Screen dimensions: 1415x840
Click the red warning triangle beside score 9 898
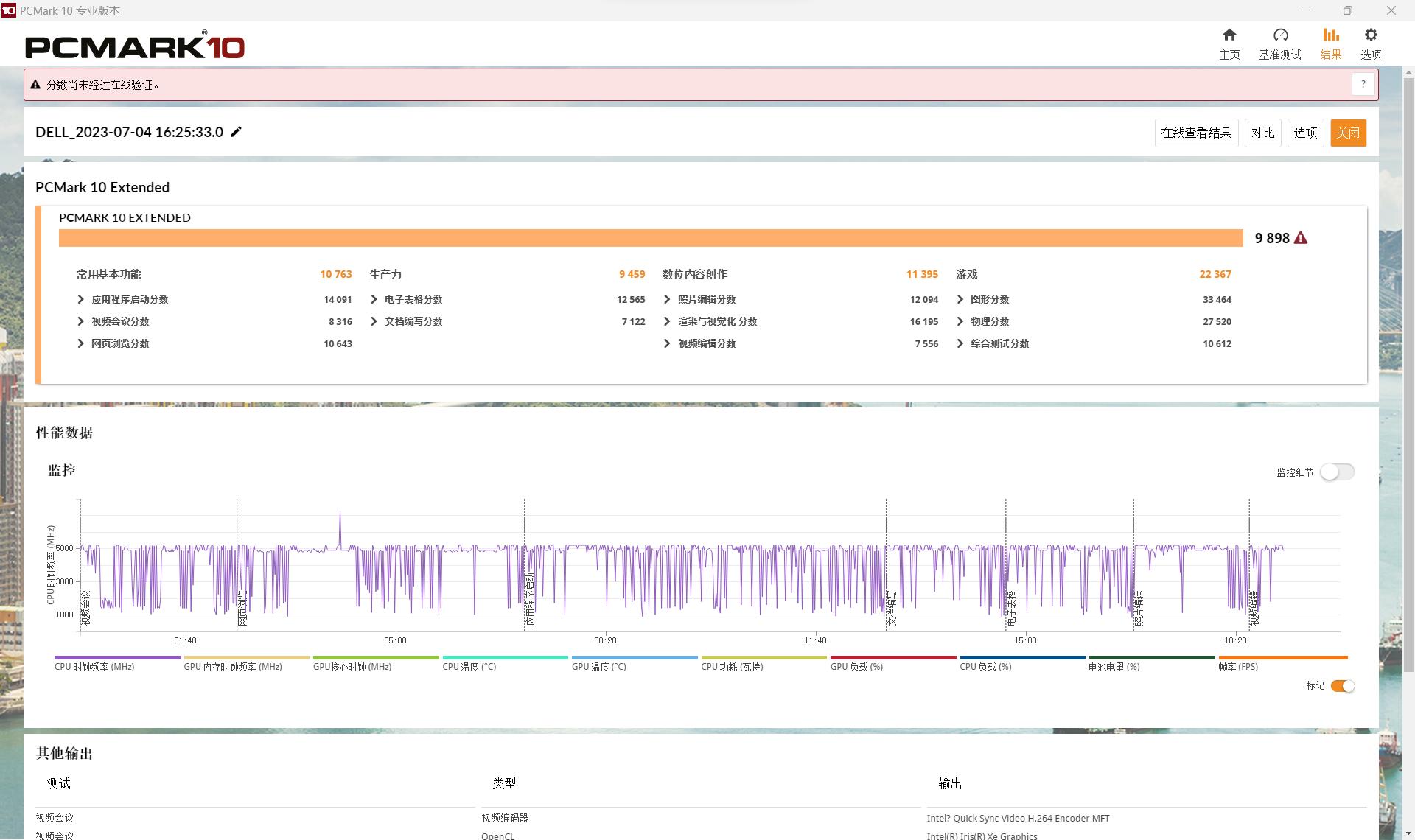pyautogui.click(x=1301, y=238)
